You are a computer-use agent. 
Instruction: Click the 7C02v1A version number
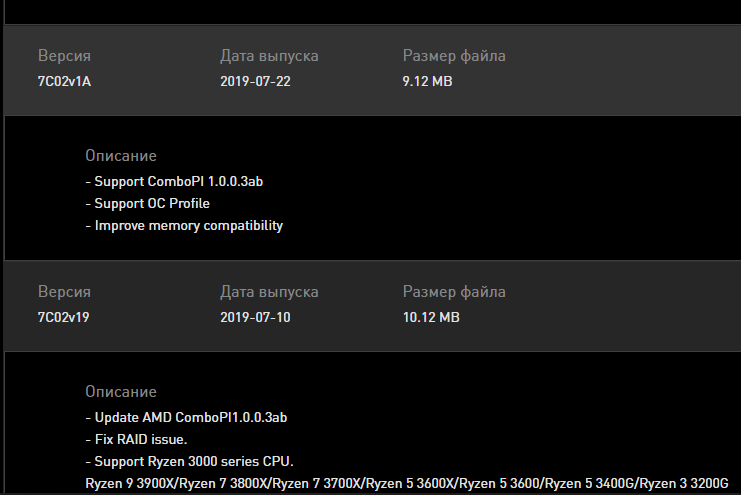point(65,81)
